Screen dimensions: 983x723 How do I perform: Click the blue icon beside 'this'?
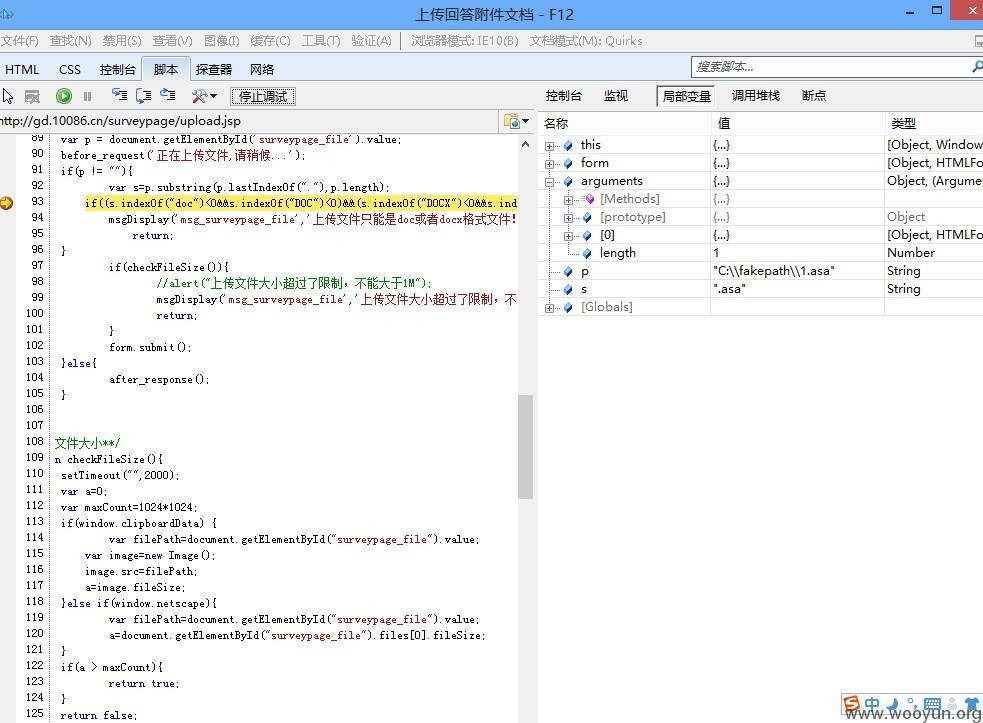568,145
